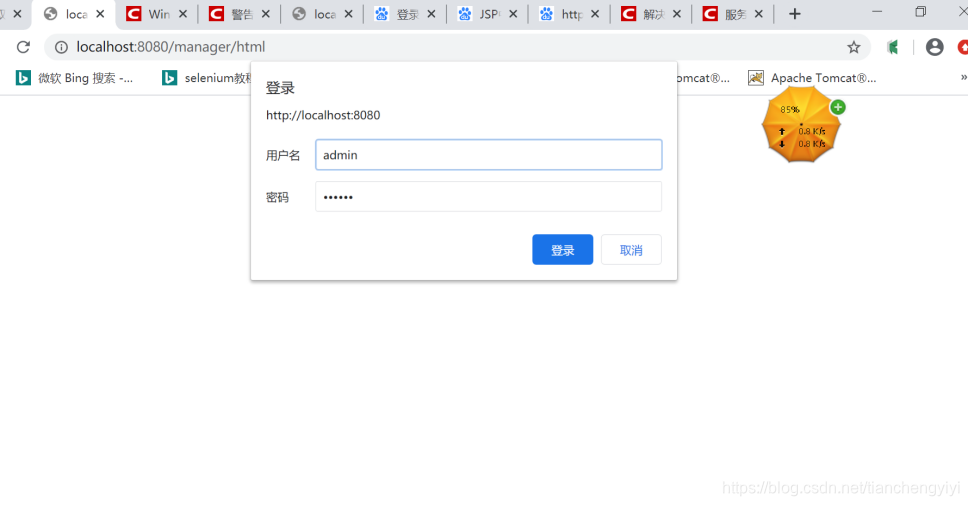Click the address bar URL localhost:8080/manager/html
The height and width of the screenshot is (506, 969).
click(171, 47)
